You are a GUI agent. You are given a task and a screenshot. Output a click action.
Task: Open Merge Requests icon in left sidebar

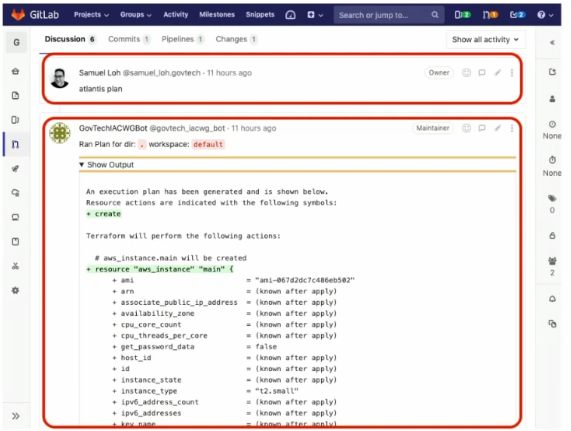tap(15, 144)
